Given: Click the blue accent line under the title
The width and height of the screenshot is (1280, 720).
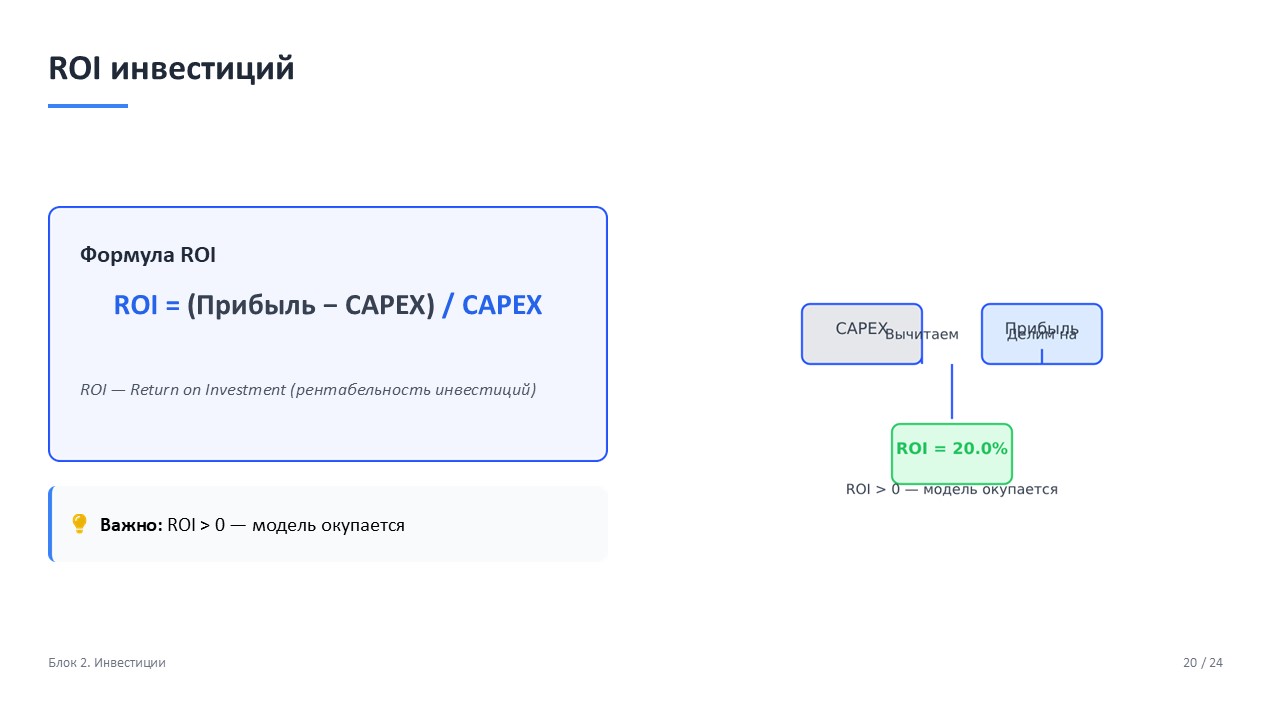Looking at the screenshot, I should pyautogui.click(x=88, y=106).
